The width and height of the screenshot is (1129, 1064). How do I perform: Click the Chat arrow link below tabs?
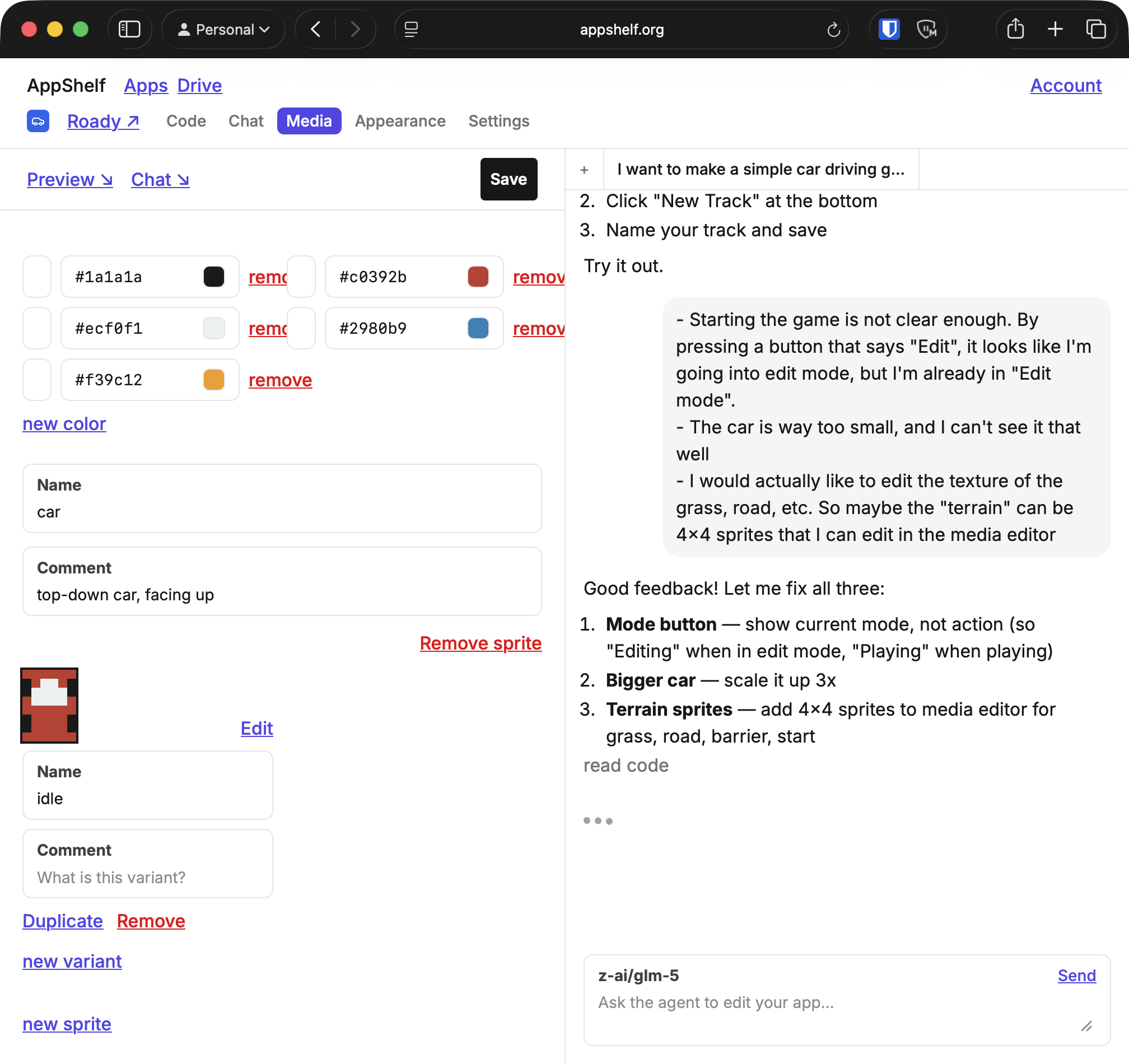pyautogui.click(x=160, y=179)
